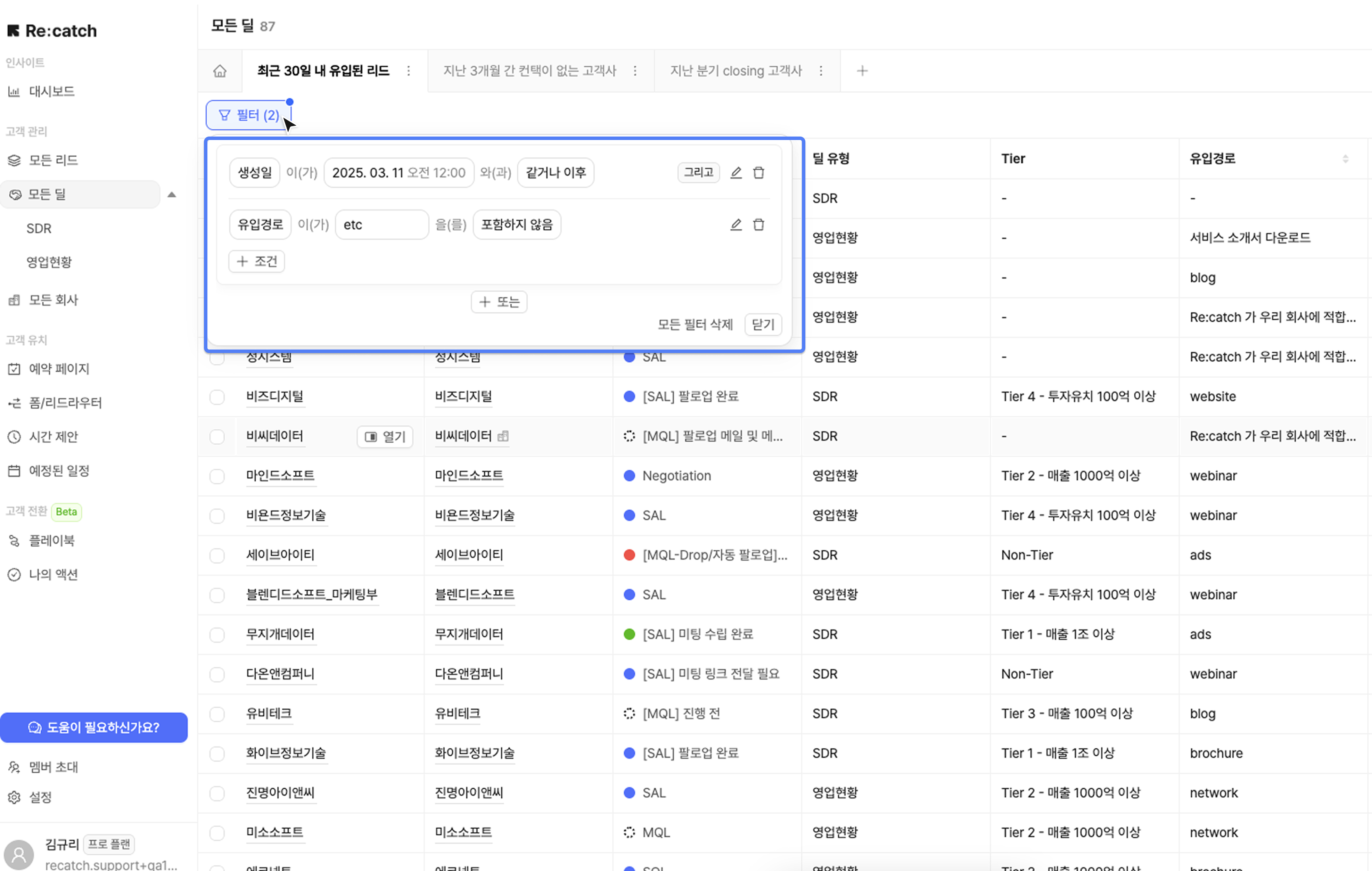Open options menu for 최근 30일 tab
Viewport: 1372px width, 871px height.
coord(409,71)
